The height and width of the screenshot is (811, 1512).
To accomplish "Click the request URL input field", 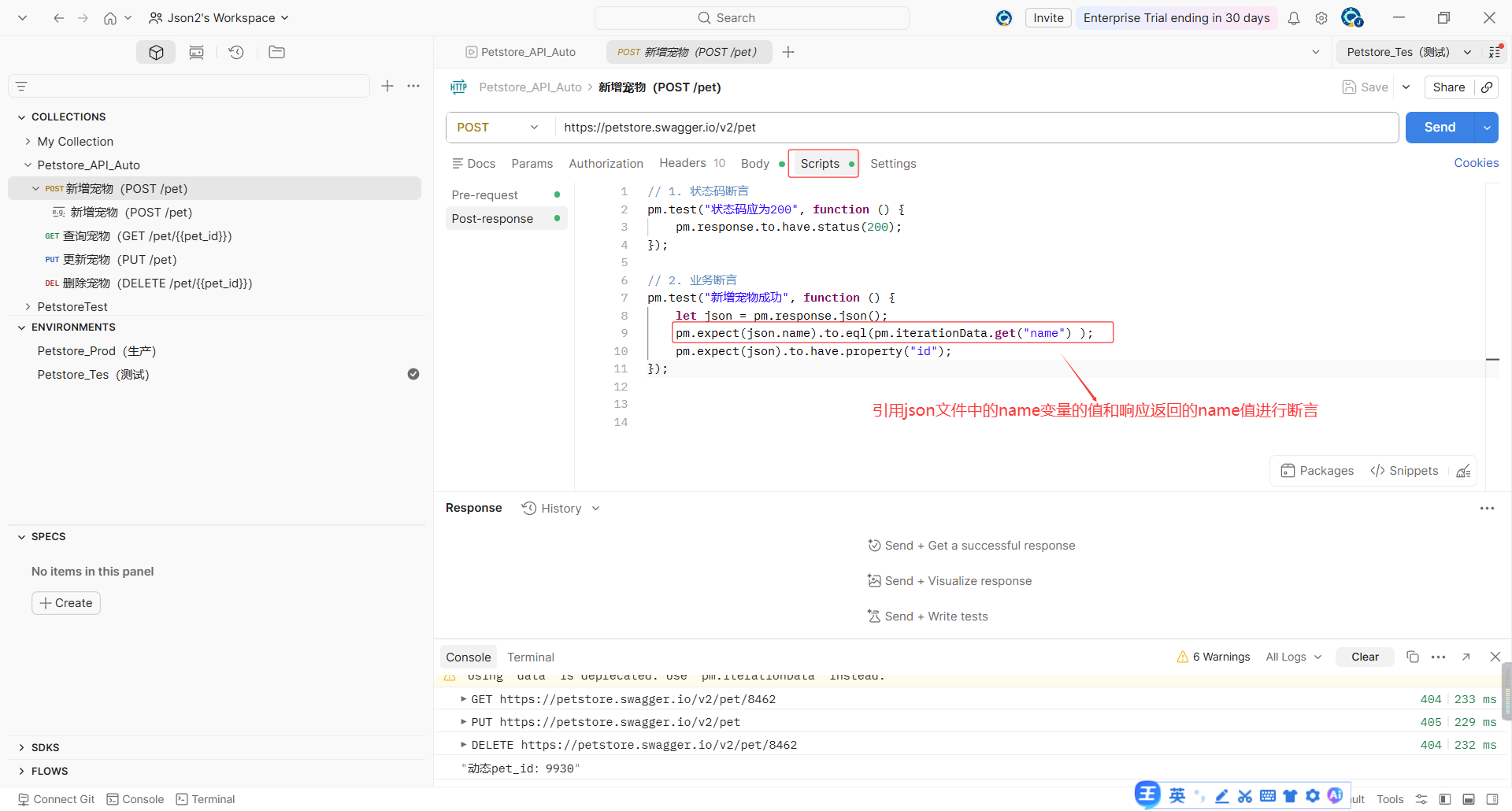I will [976, 128].
